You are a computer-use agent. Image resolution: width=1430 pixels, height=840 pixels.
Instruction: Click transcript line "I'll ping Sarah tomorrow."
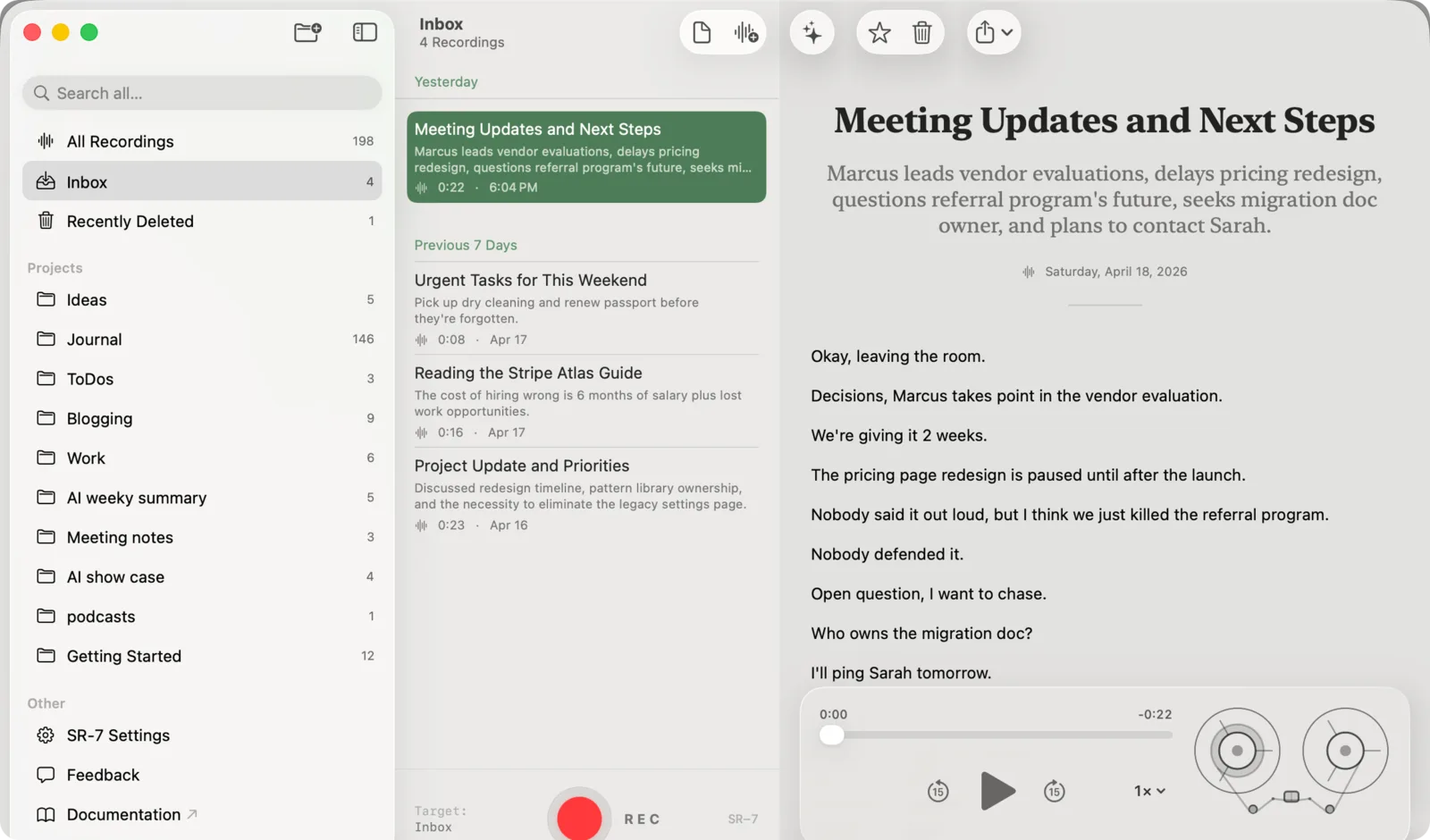901,673
